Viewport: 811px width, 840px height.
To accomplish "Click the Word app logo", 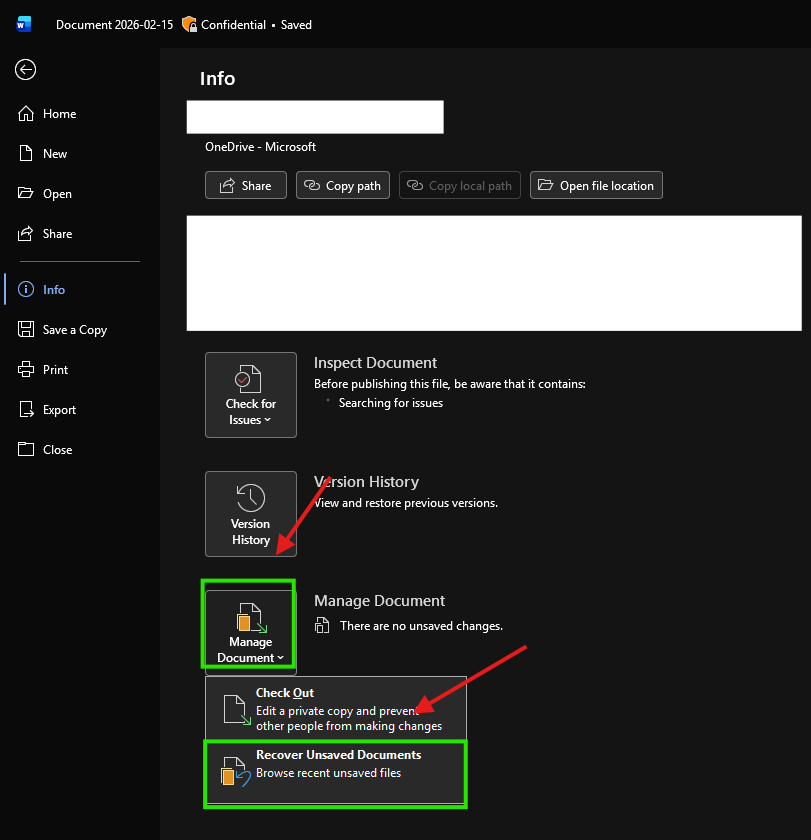I will pyautogui.click(x=24, y=25).
